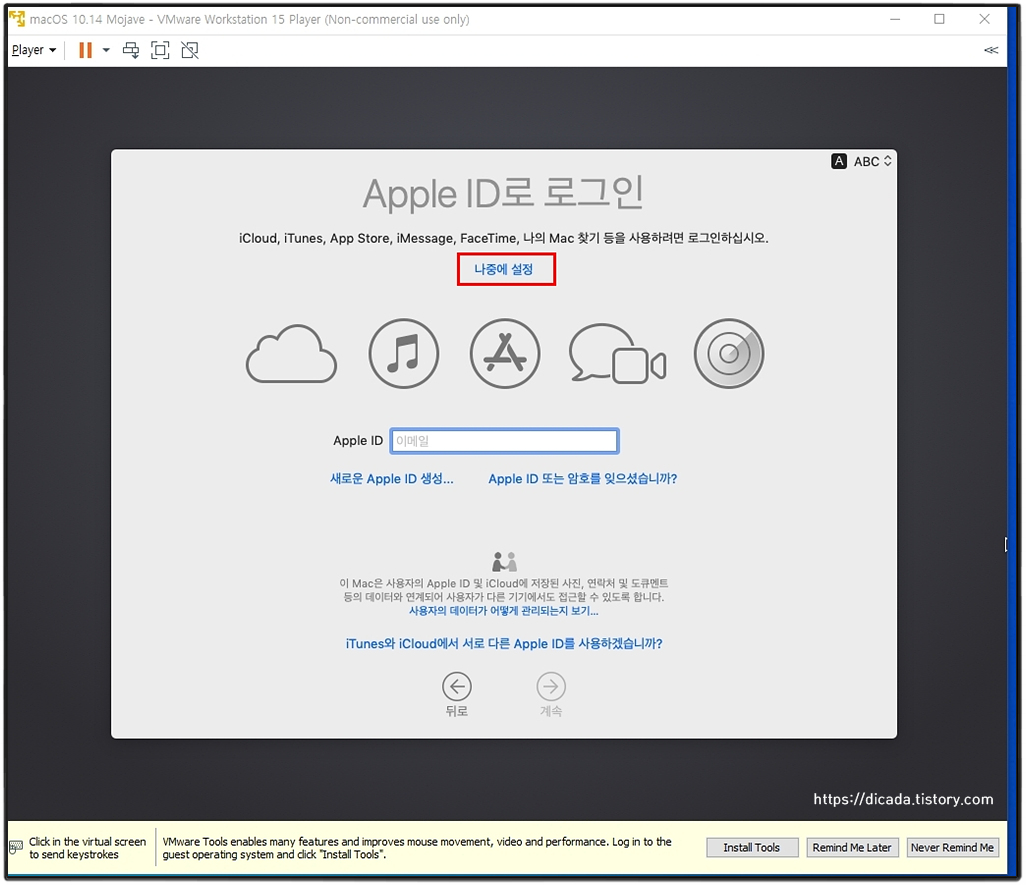The image size is (1026, 885).
Task: Enter full screen mode icon
Action: coord(160,50)
